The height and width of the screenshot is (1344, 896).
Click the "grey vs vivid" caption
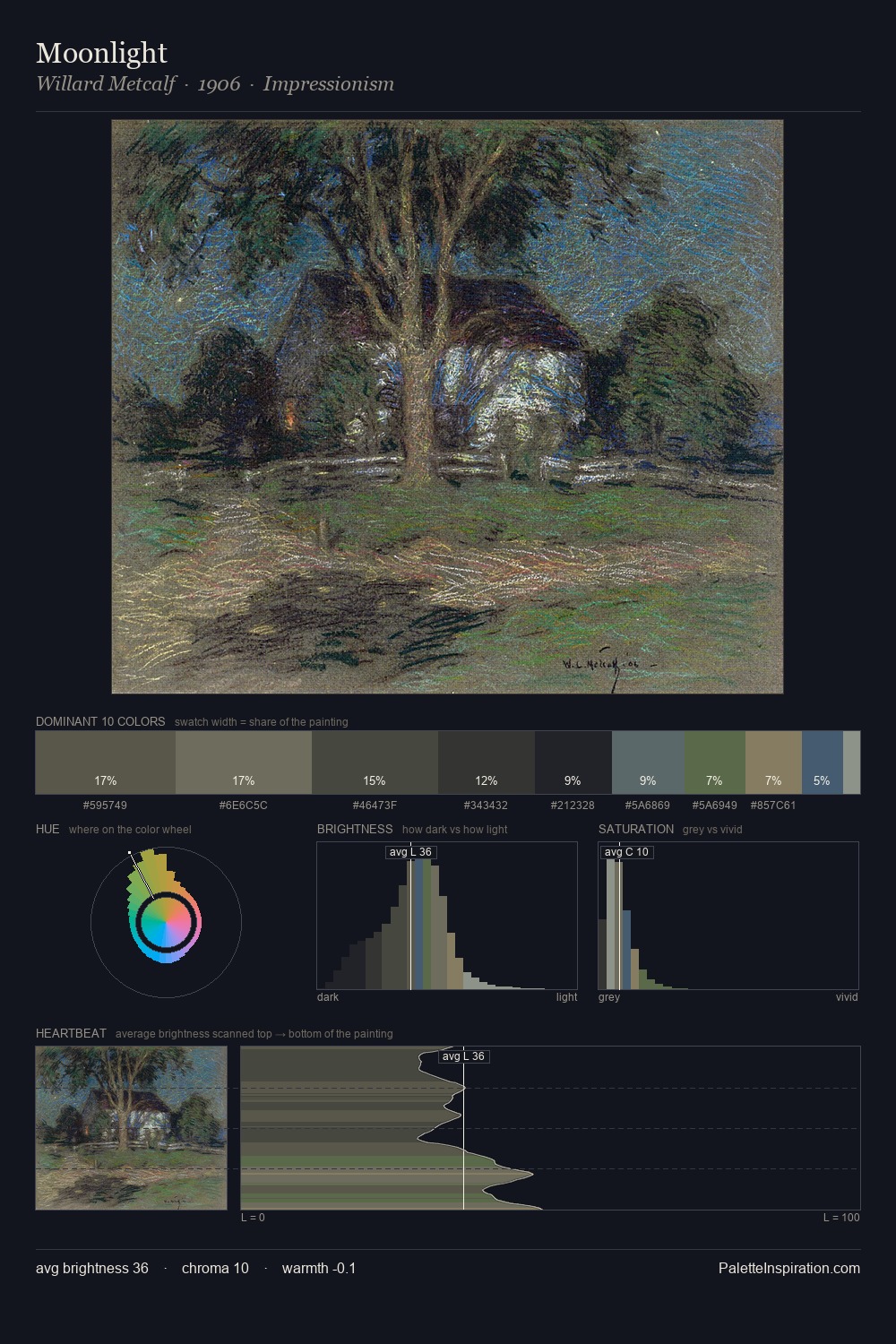point(712,830)
